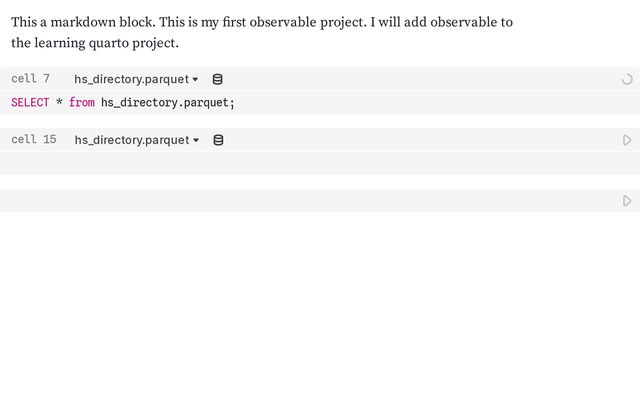
Task: Click the markdown text "This a markdown block"
Action: [x=82, y=22]
